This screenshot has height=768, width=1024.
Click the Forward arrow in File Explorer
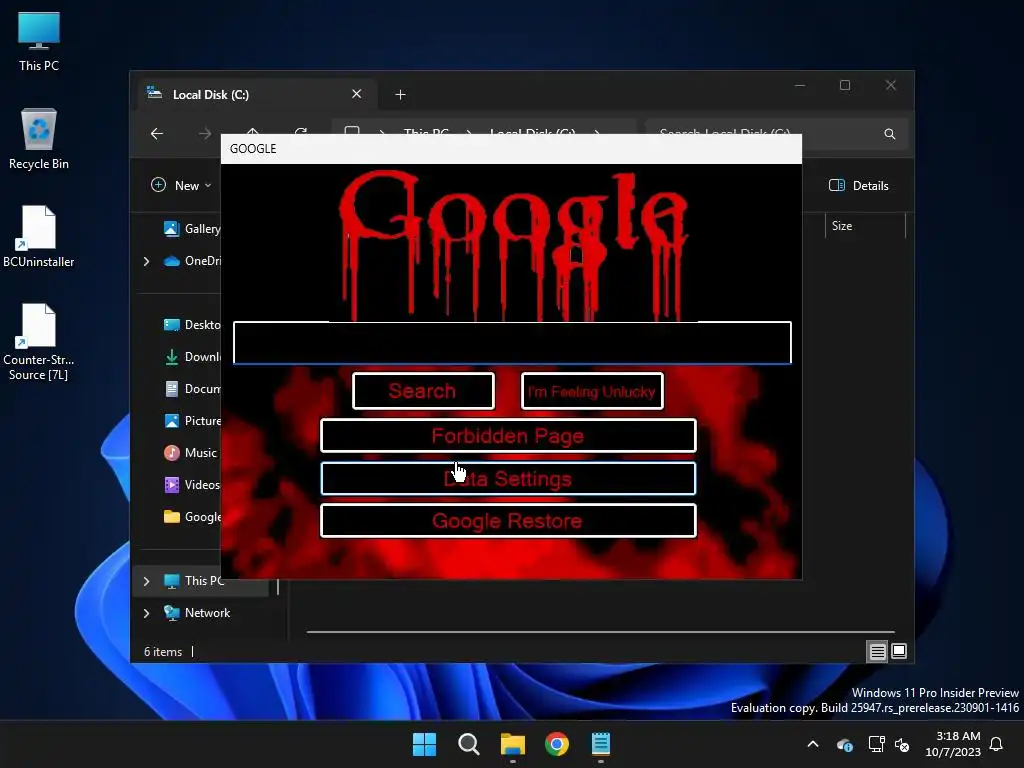click(x=204, y=134)
